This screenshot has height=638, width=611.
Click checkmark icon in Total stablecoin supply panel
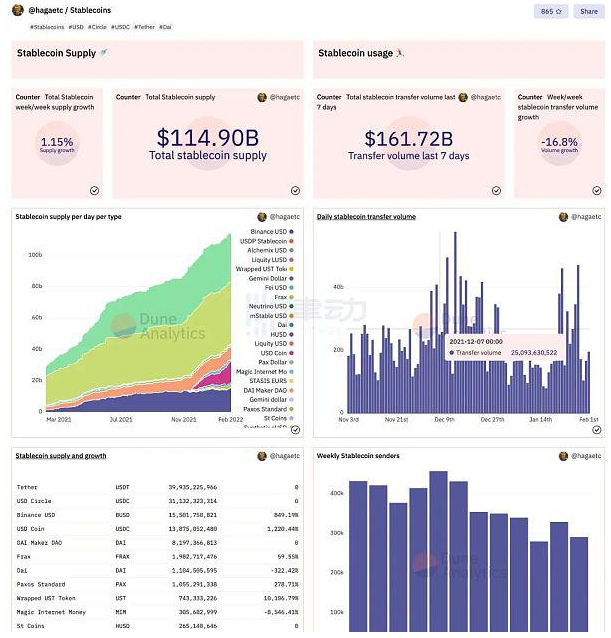[295, 190]
